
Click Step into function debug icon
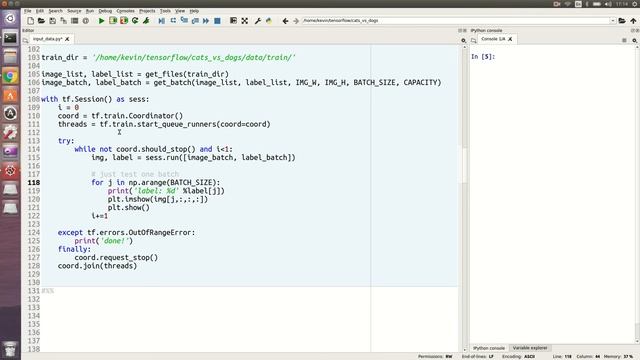click(184, 20)
